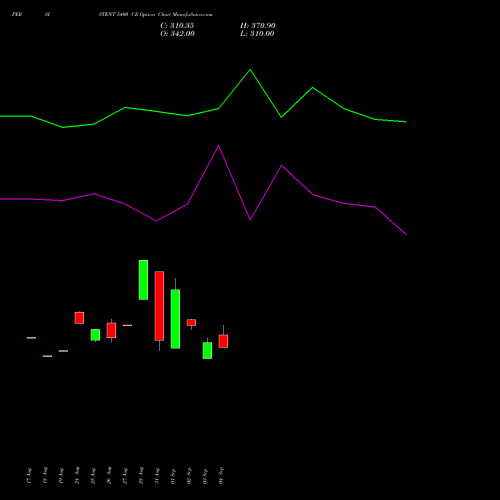
Task: Click the high price value H: 370.90
Action: click(258, 26)
